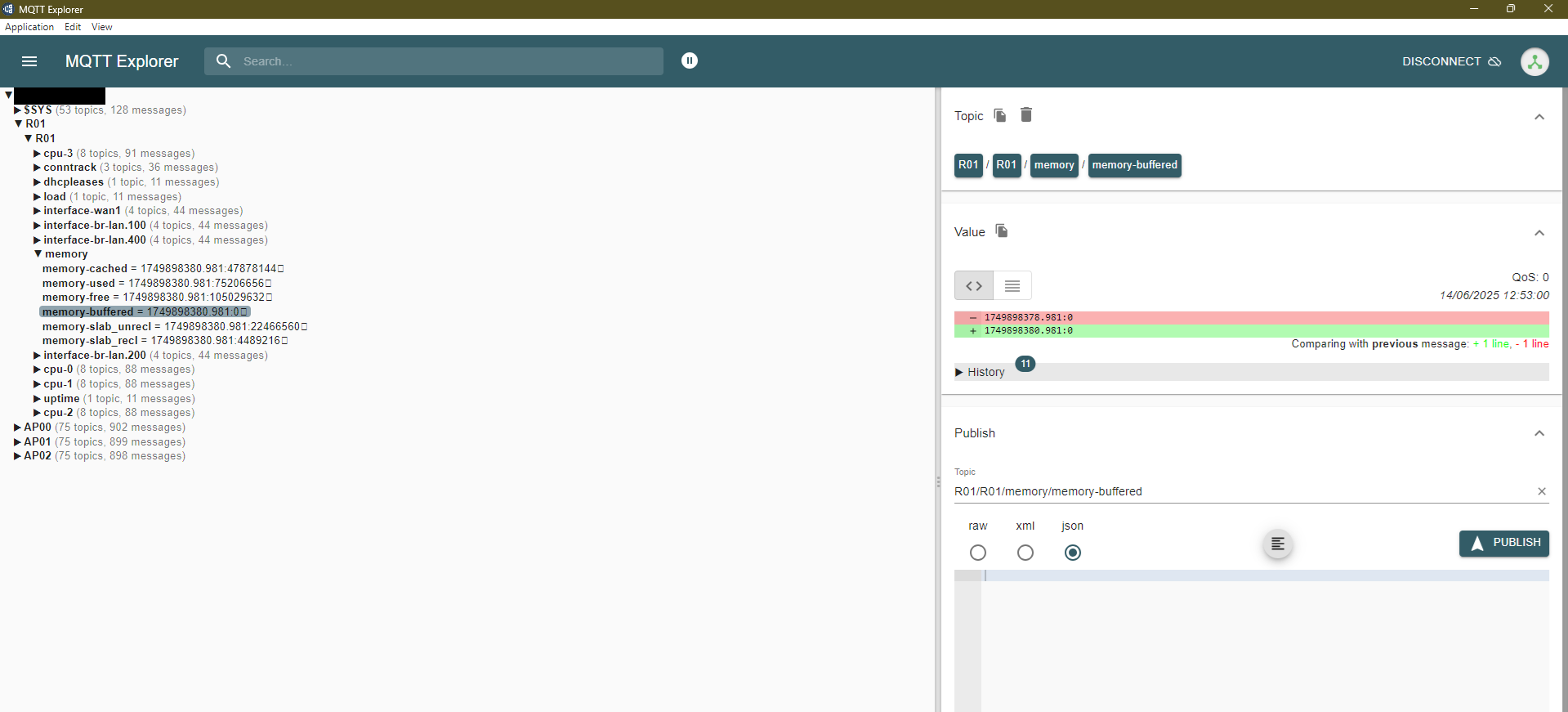The width and height of the screenshot is (1568, 712).
Task: Open the View menu
Action: pyautogui.click(x=102, y=27)
